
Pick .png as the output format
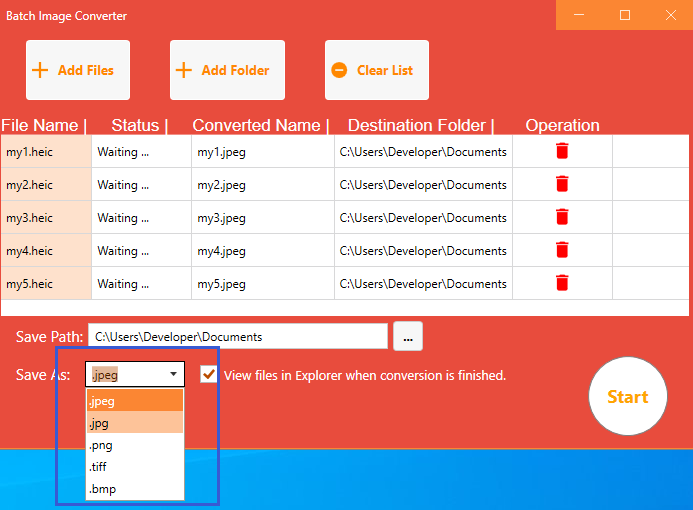134,445
